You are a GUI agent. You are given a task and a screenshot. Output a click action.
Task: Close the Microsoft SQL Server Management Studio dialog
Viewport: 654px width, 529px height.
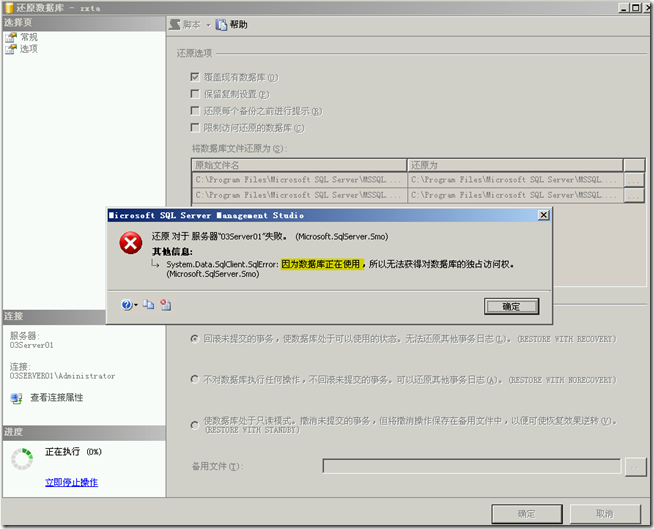click(x=543, y=215)
